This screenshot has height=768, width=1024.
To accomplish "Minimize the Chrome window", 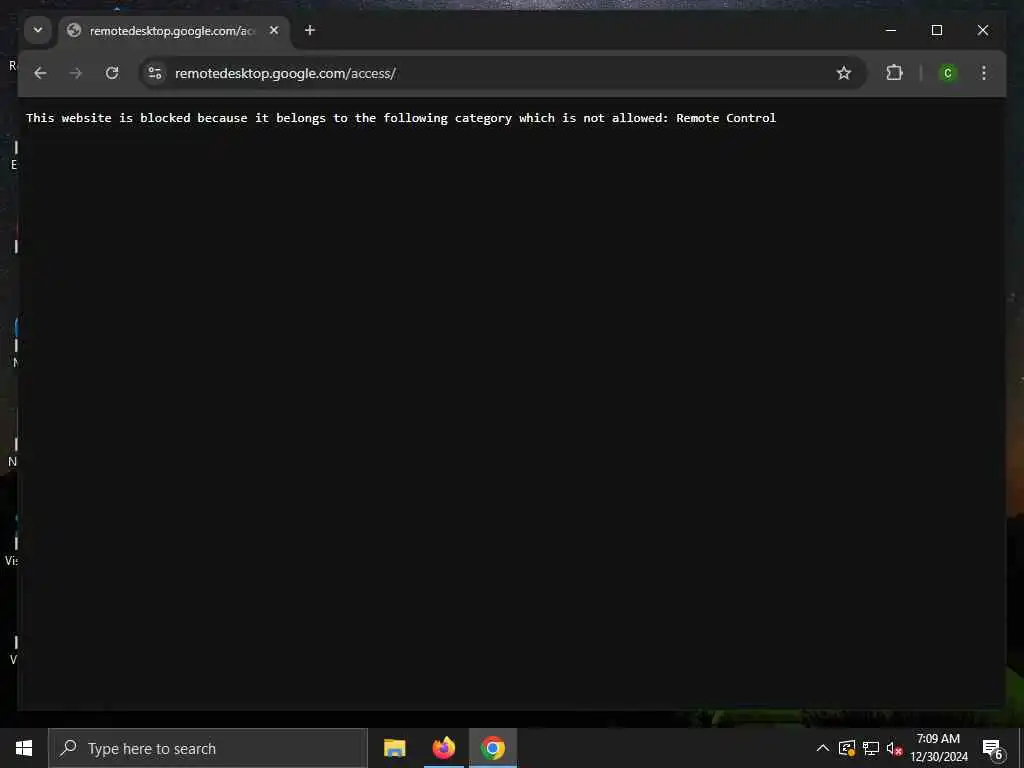I will (891, 30).
